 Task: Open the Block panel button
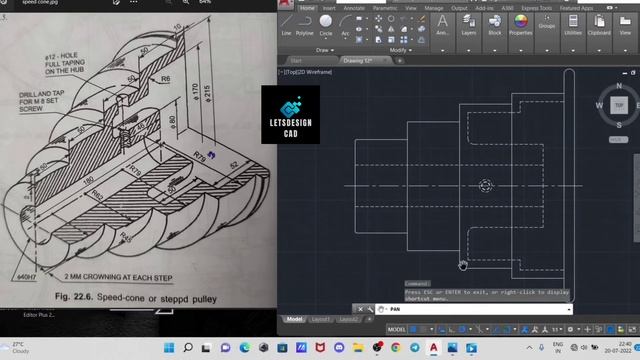point(495,24)
